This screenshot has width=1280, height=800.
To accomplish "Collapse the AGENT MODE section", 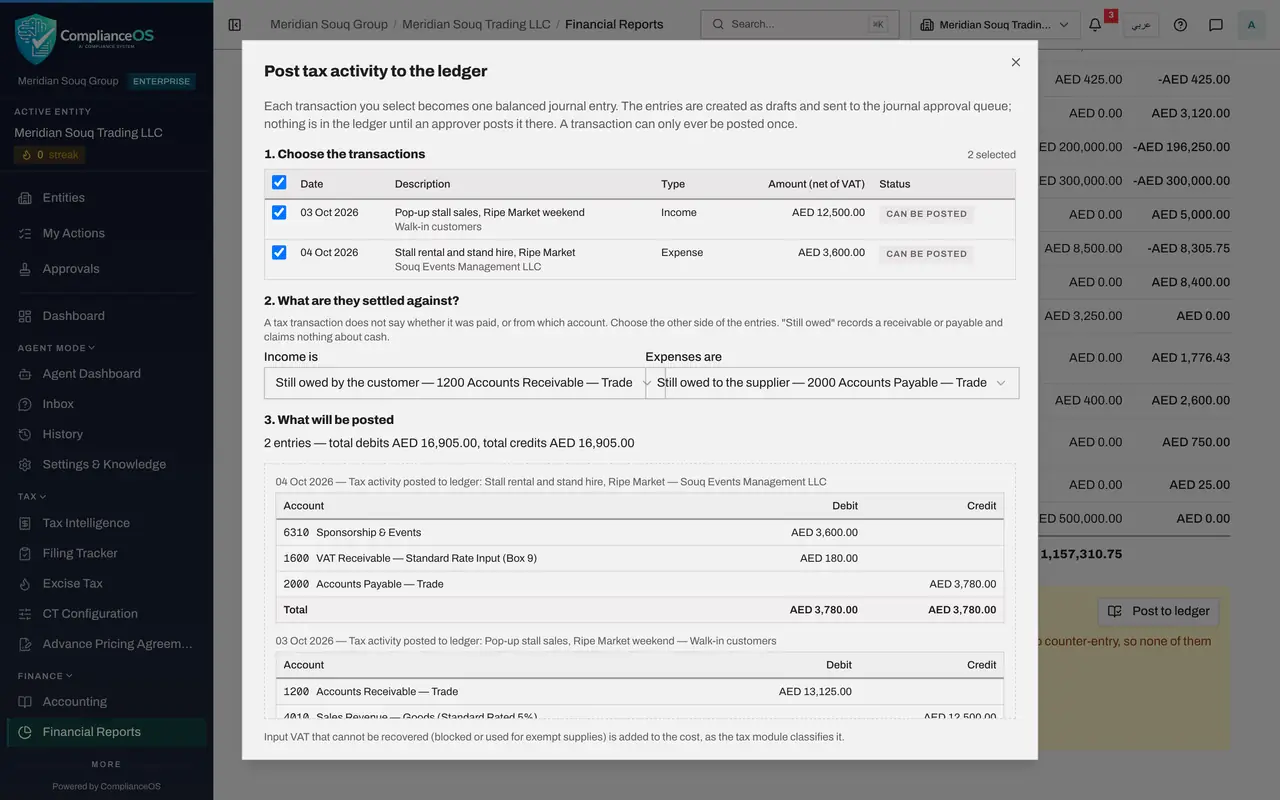I will point(56,348).
